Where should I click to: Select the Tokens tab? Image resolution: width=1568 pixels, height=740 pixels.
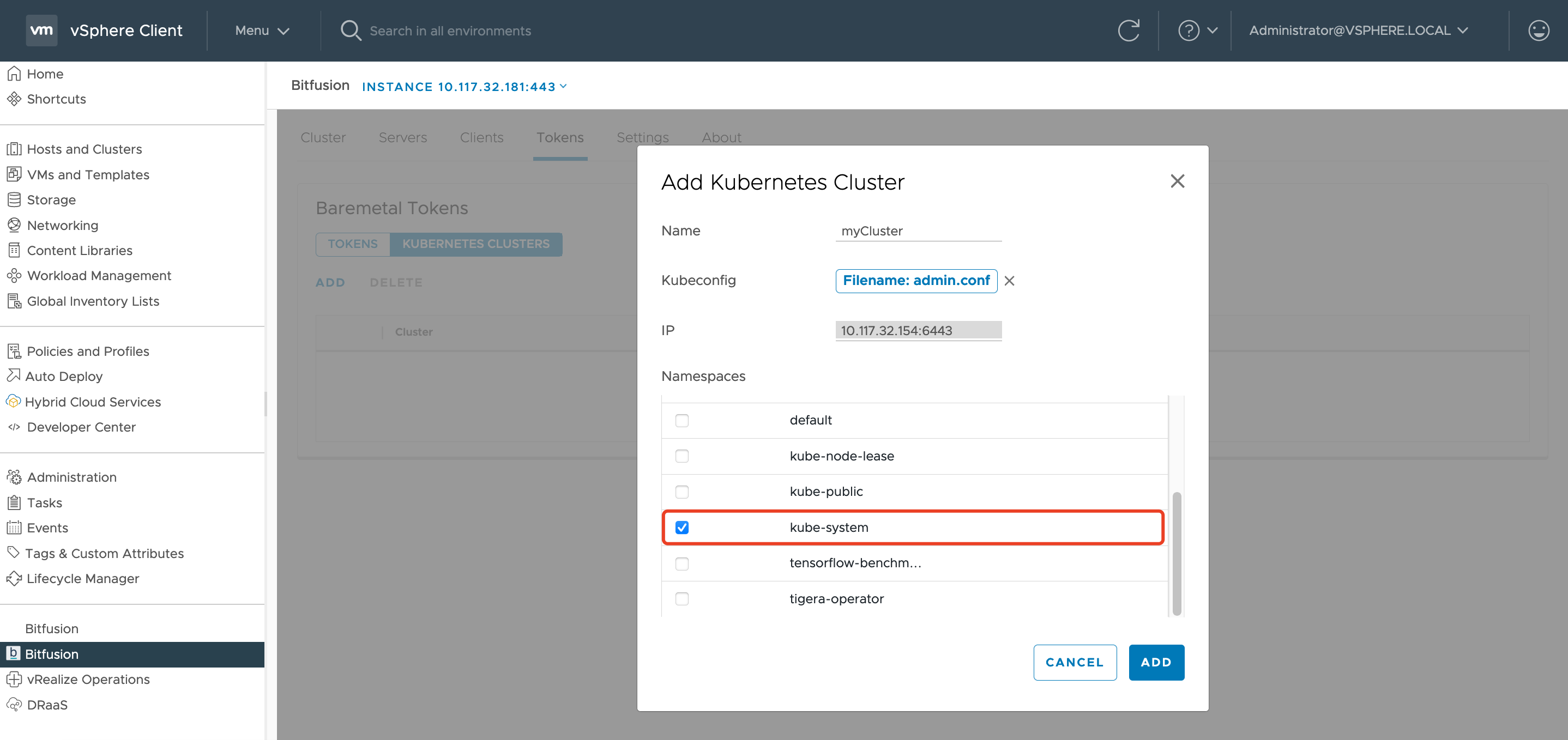[559, 137]
